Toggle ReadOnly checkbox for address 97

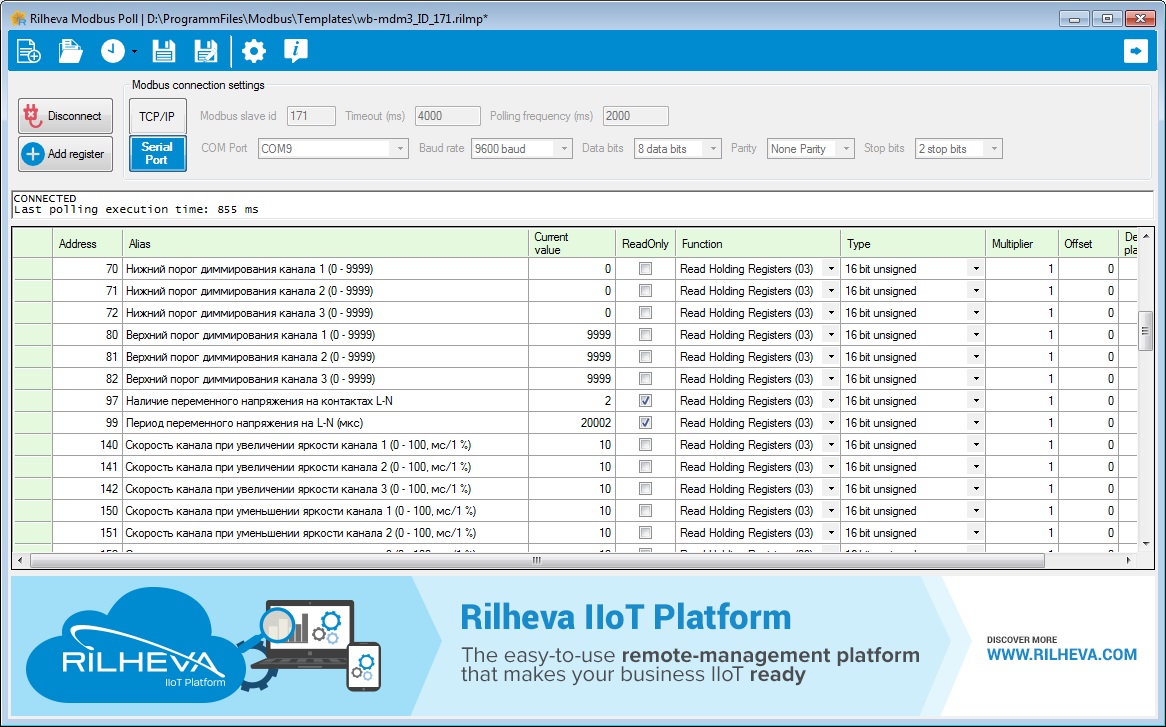click(645, 401)
